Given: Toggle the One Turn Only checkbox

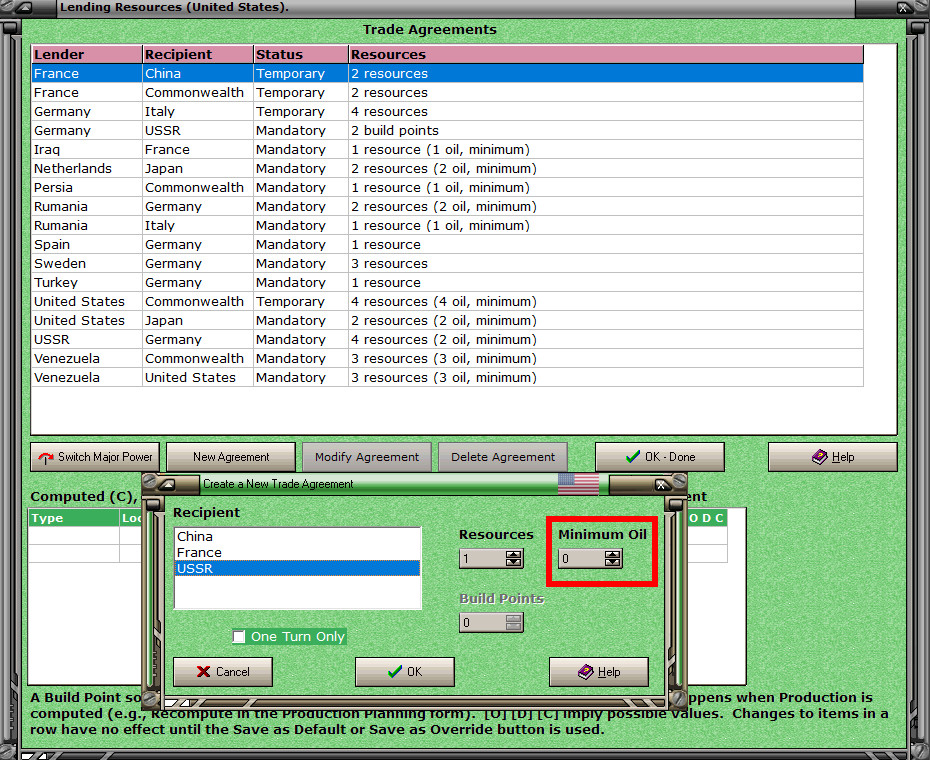Looking at the screenshot, I should pos(238,637).
